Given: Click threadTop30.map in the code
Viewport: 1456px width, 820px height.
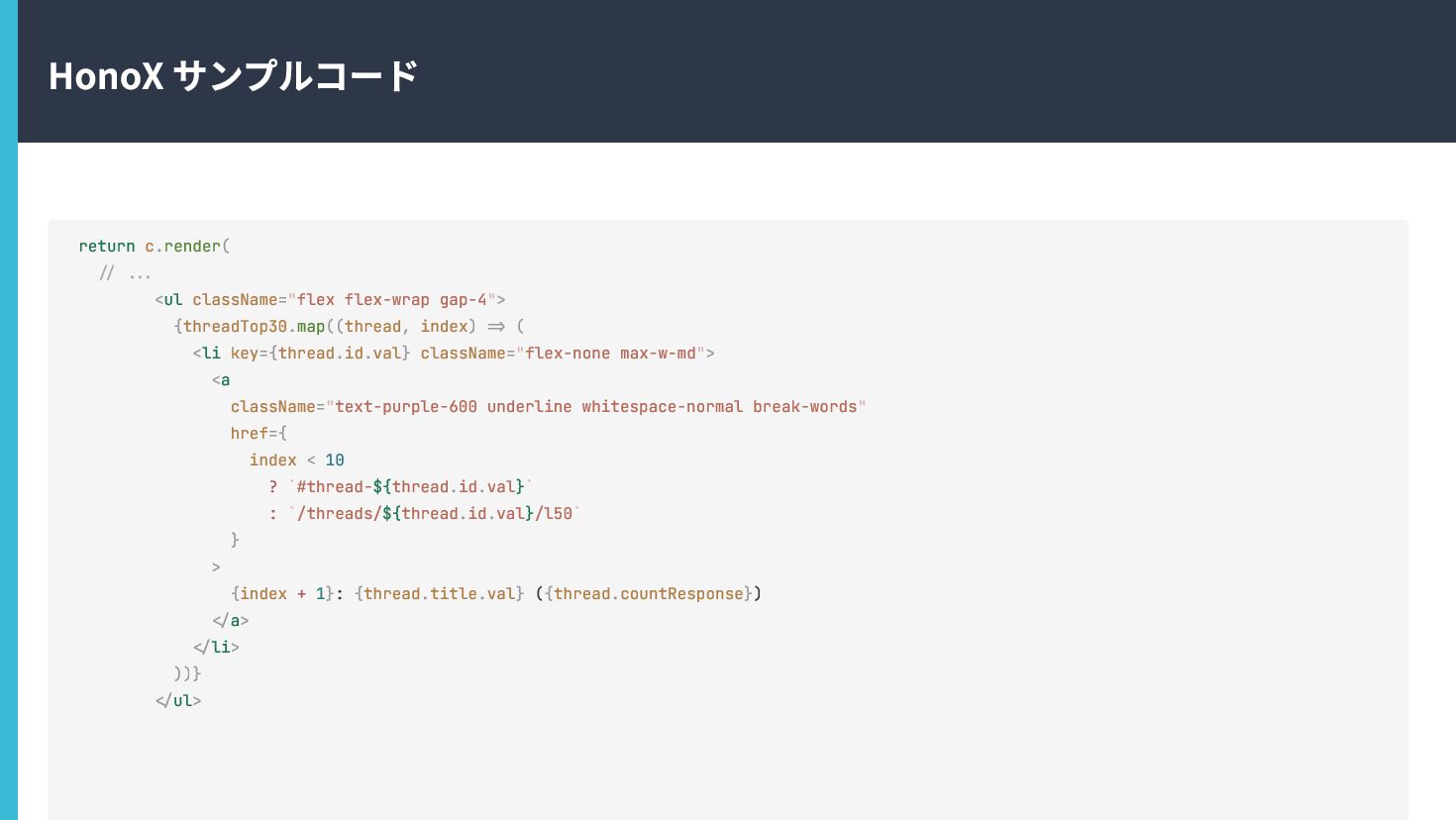Looking at the screenshot, I should pyautogui.click(x=254, y=327).
